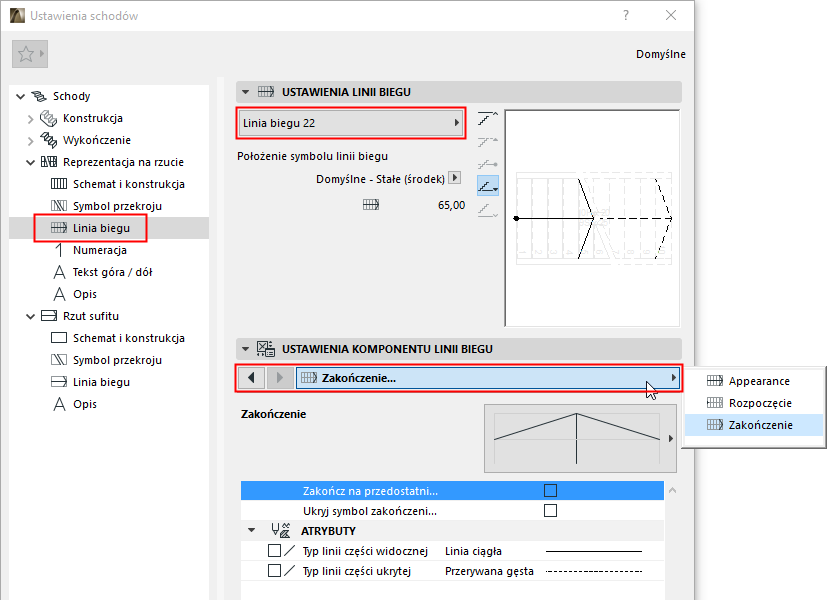The height and width of the screenshot is (600, 827).
Task: Toggle Zakończ na przedostatni... checkbox
Action: tap(550, 491)
